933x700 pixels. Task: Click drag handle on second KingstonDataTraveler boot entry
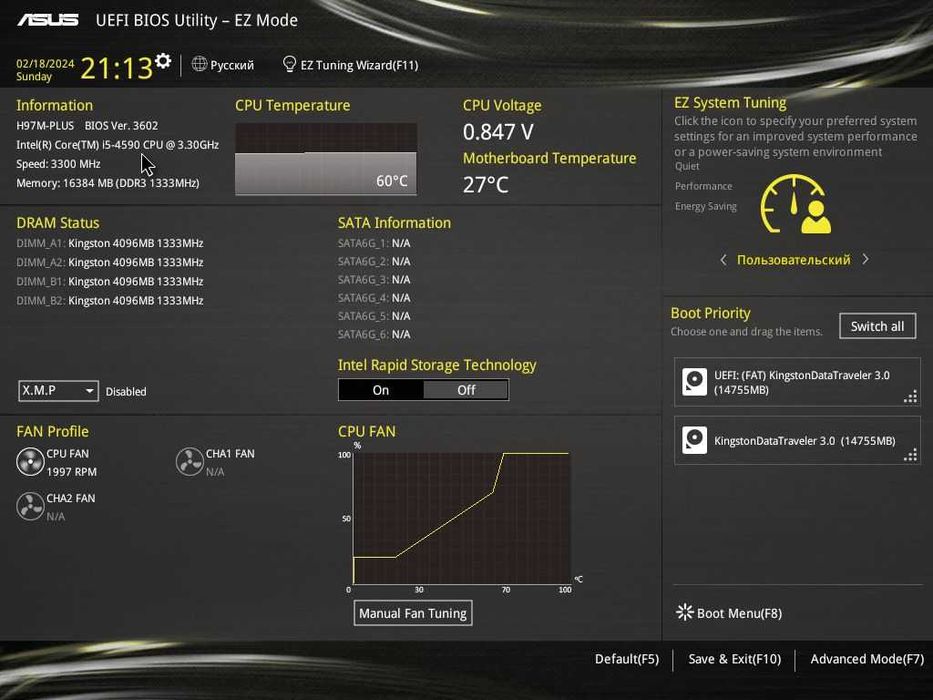coord(910,455)
